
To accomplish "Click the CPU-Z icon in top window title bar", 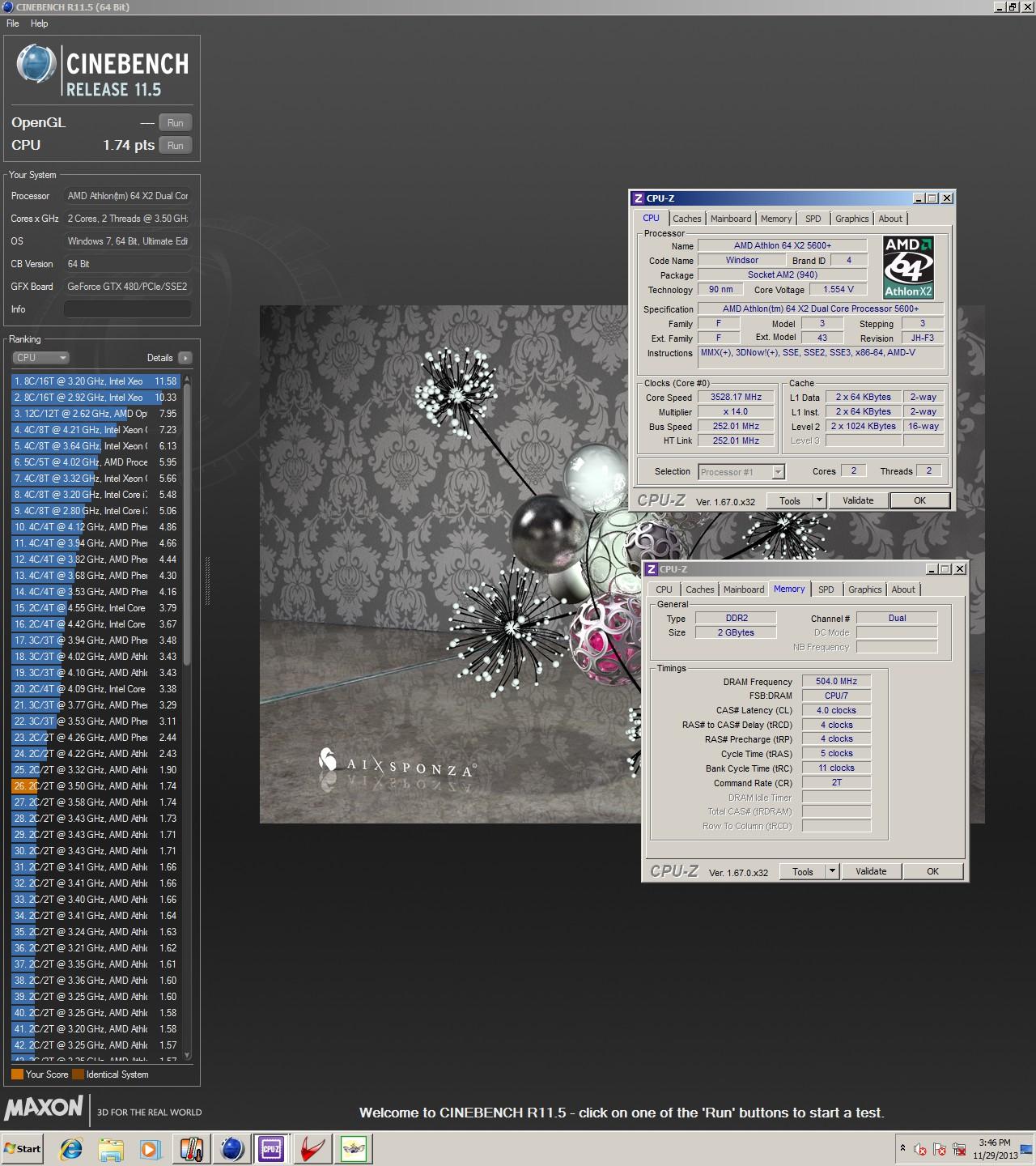I will tap(638, 198).
